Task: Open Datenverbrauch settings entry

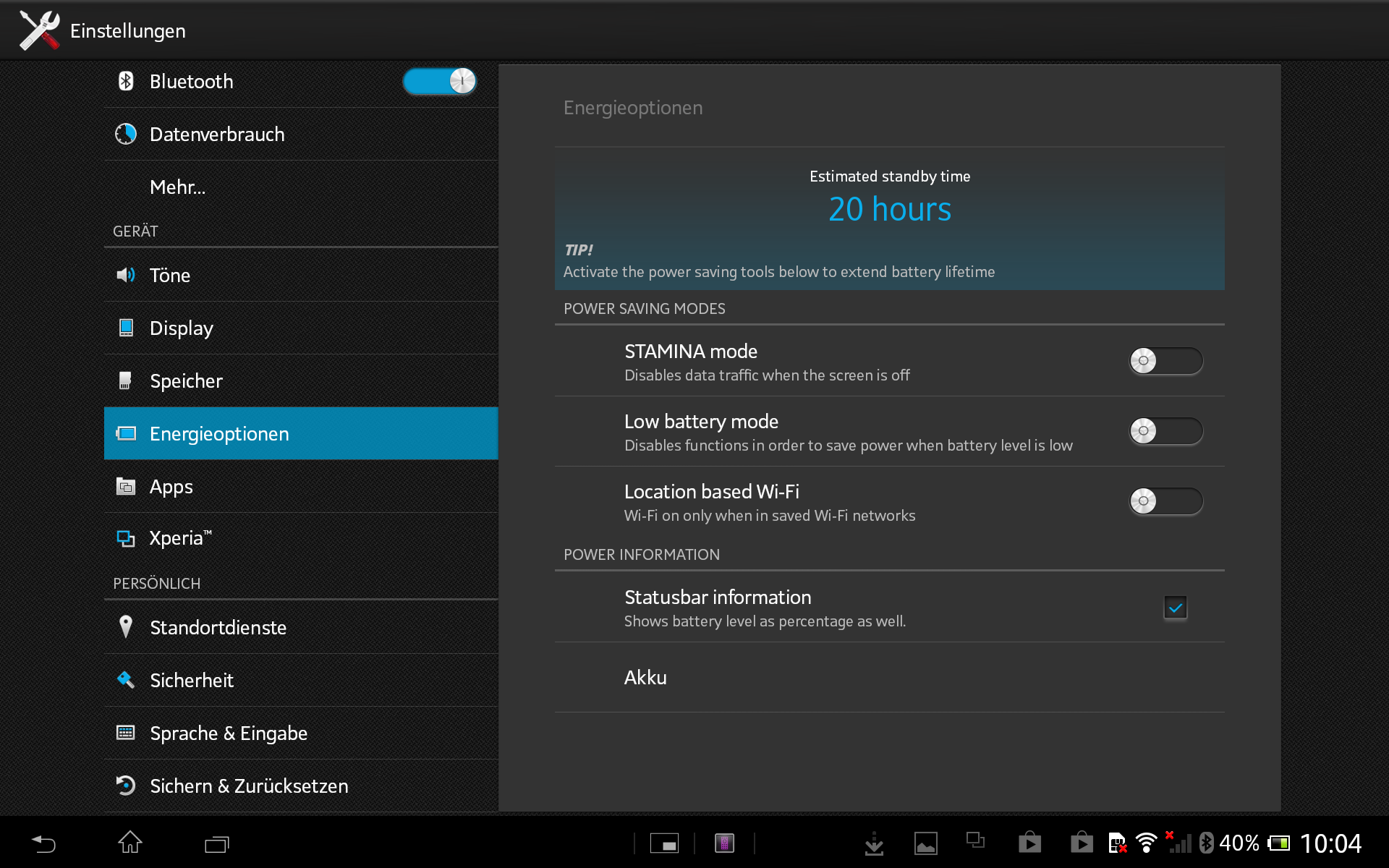Action: (x=216, y=135)
